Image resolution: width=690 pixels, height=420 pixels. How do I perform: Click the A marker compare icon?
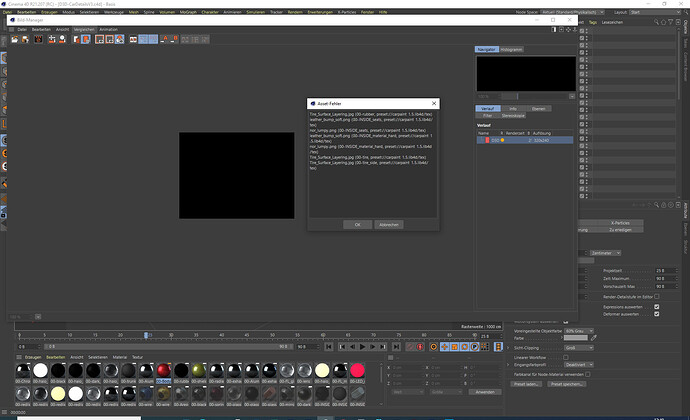pyautogui.click(x=165, y=40)
